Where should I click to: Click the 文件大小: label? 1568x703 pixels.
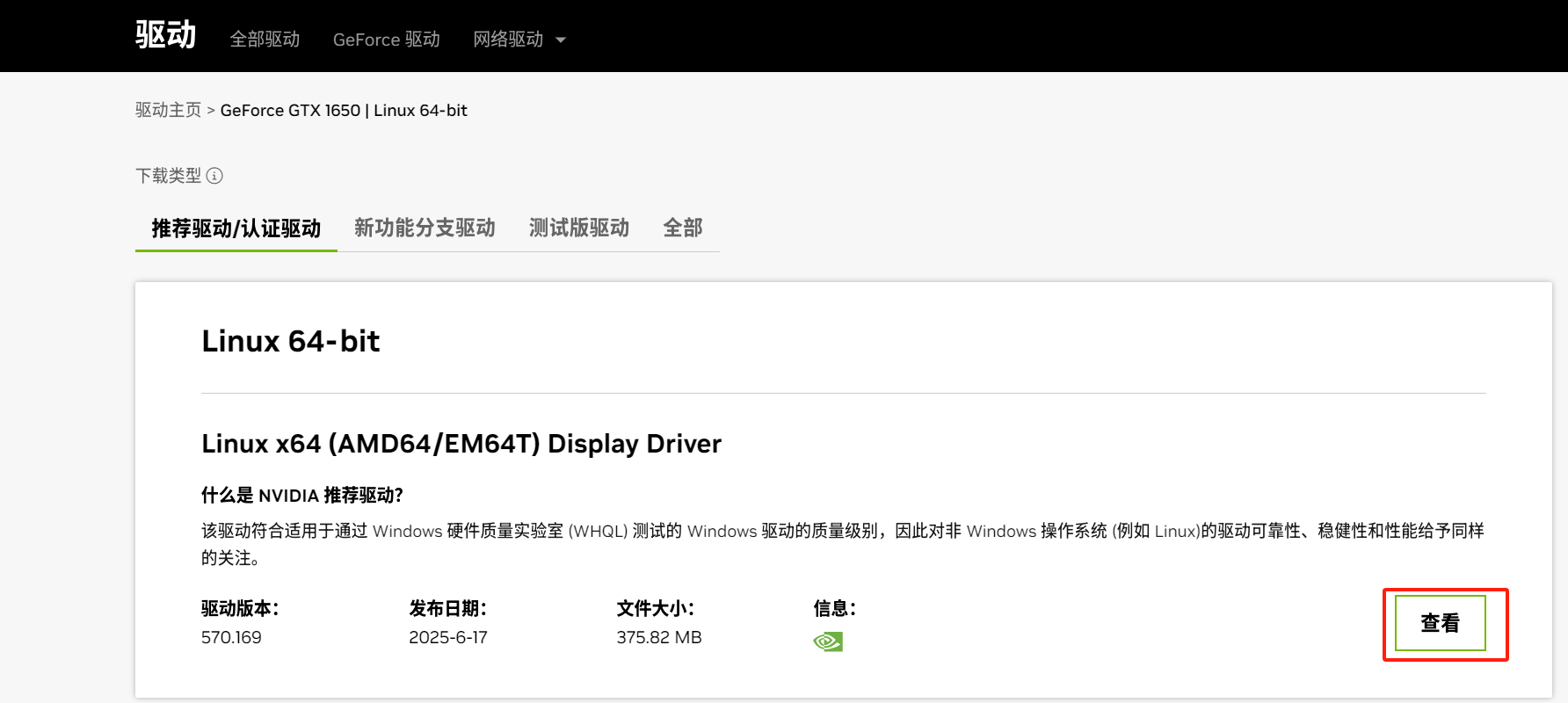[x=655, y=608]
